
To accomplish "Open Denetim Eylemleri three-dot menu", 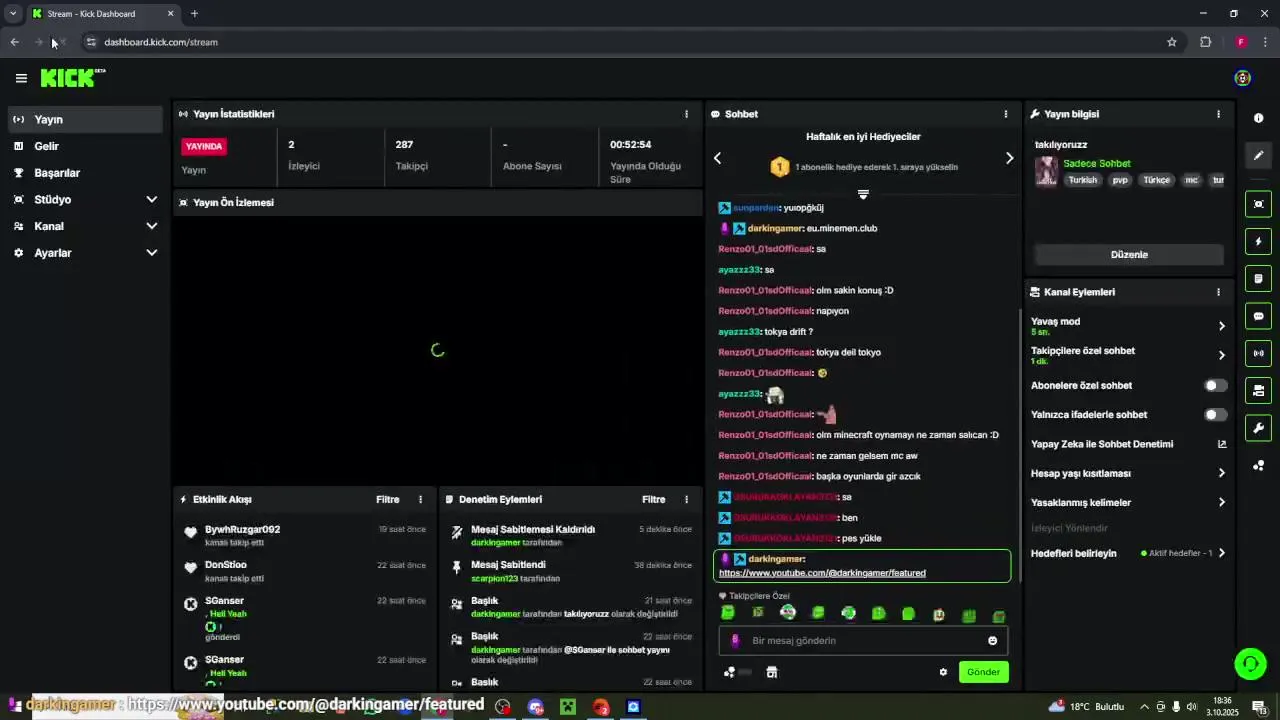I will click(x=686, y=499).
